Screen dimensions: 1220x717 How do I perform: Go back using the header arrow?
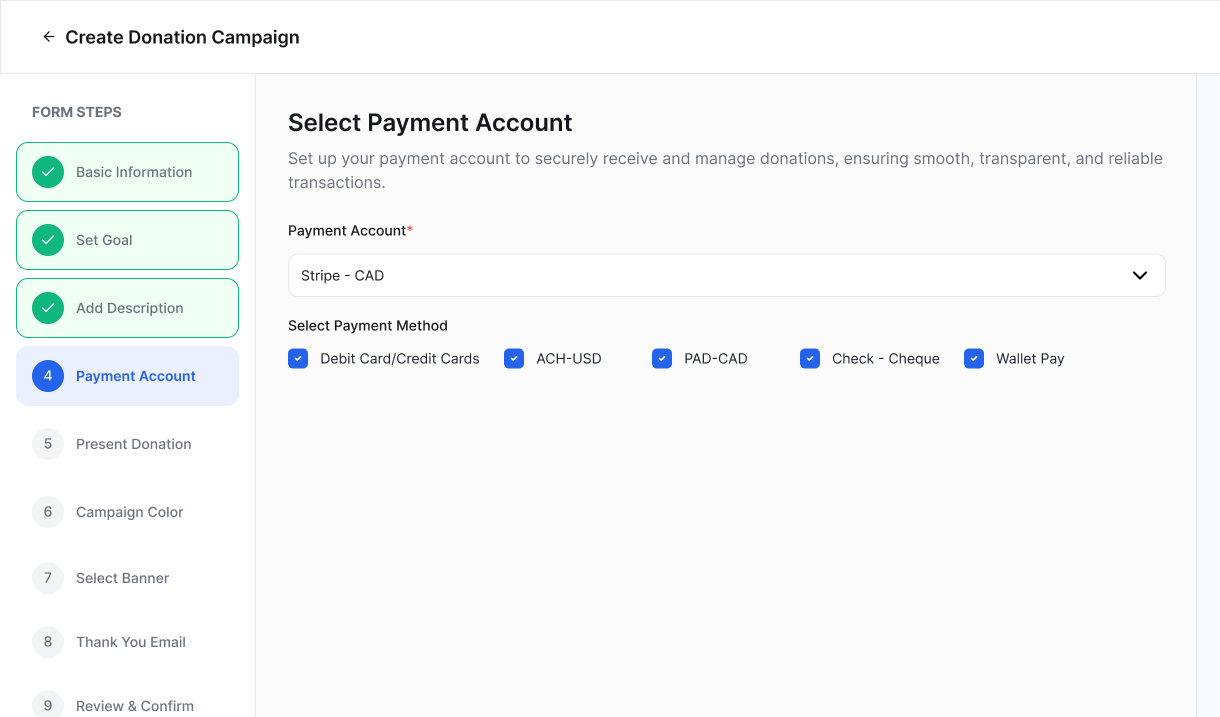(48, 37)
